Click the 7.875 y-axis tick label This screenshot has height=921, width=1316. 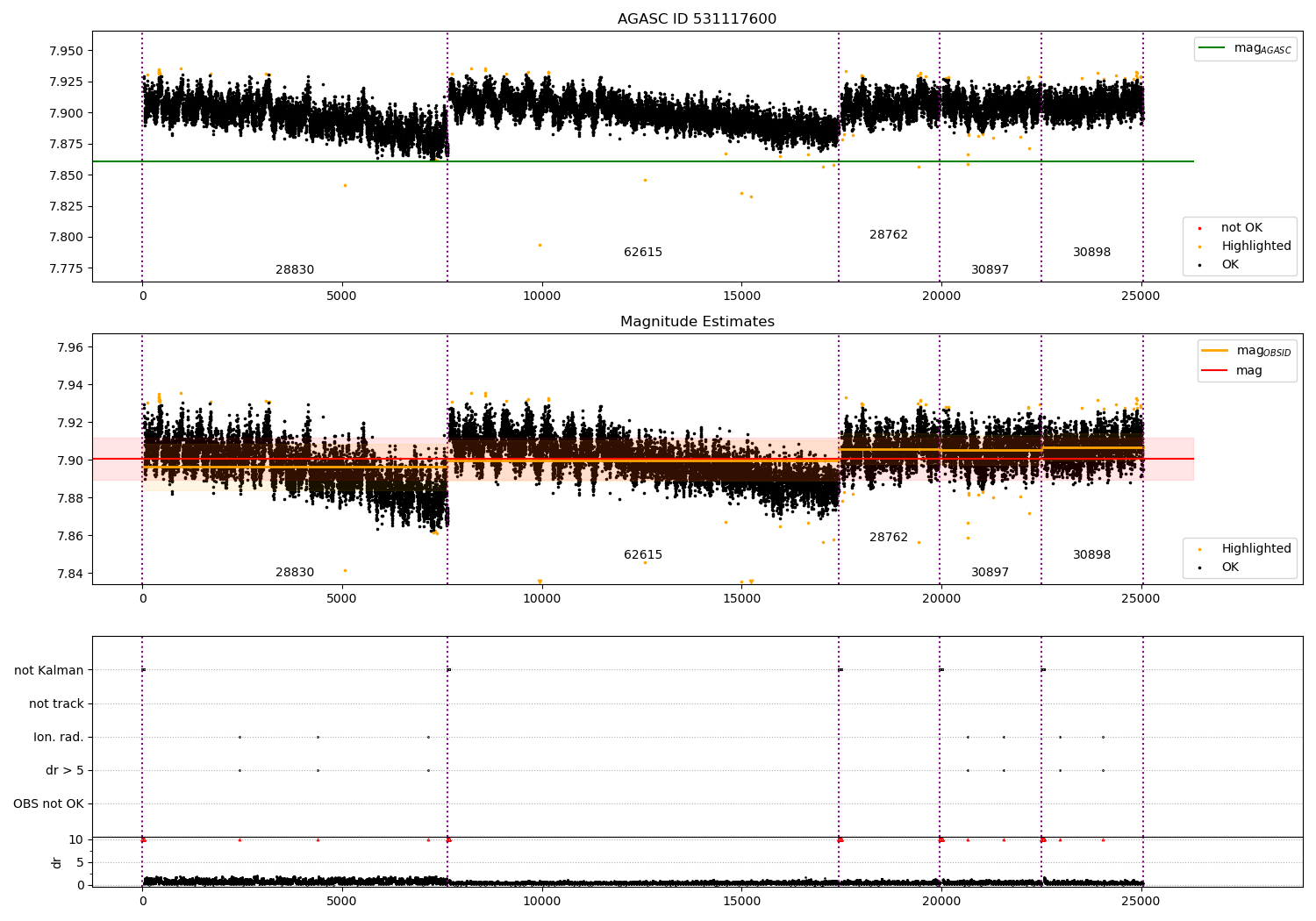[x=66, y=144]
